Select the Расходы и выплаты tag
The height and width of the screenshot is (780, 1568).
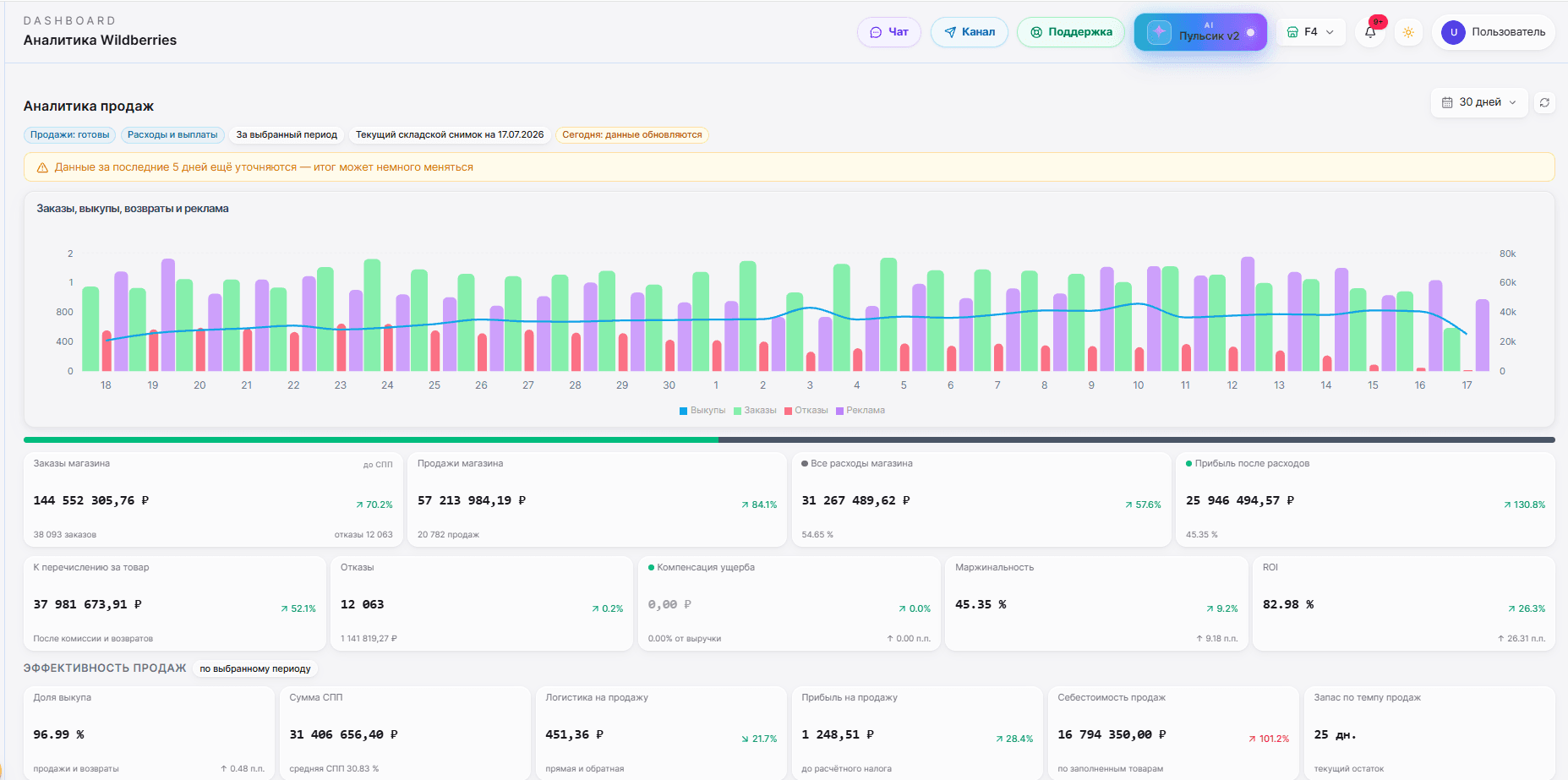(x=172, y=134)
